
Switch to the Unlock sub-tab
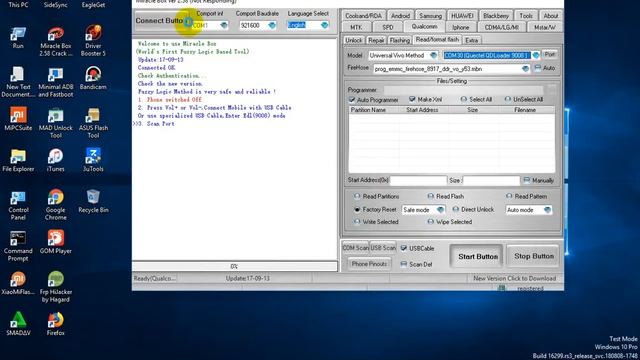(x=353, y=40)
